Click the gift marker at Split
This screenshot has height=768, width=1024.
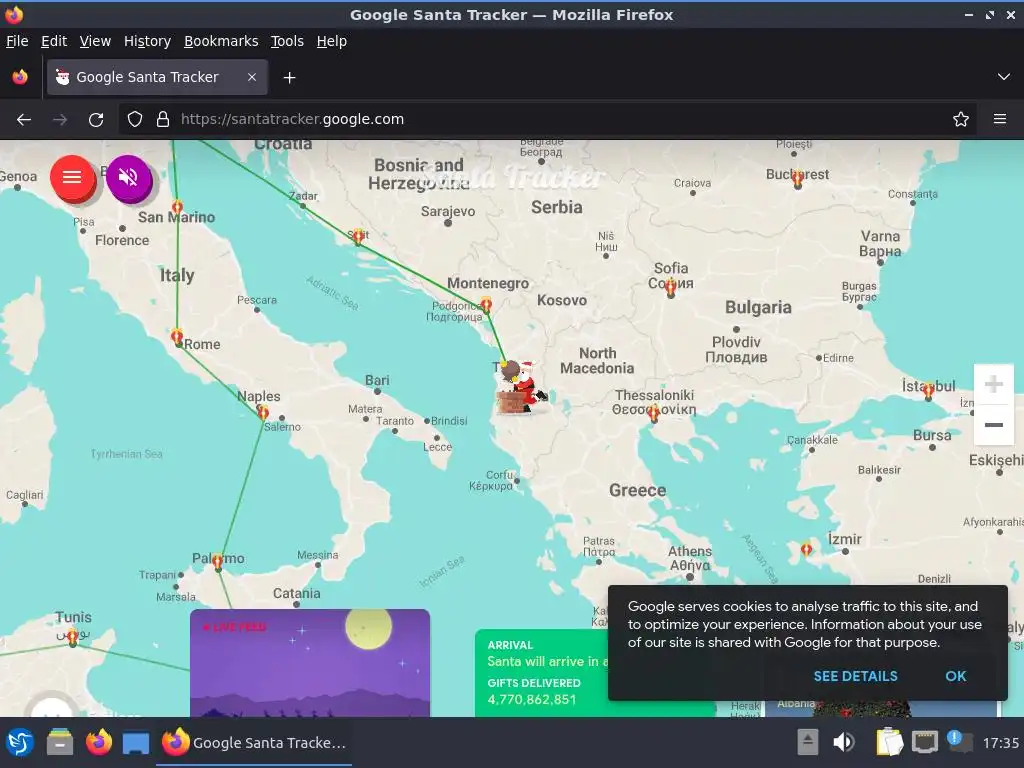tap(358, 236)
